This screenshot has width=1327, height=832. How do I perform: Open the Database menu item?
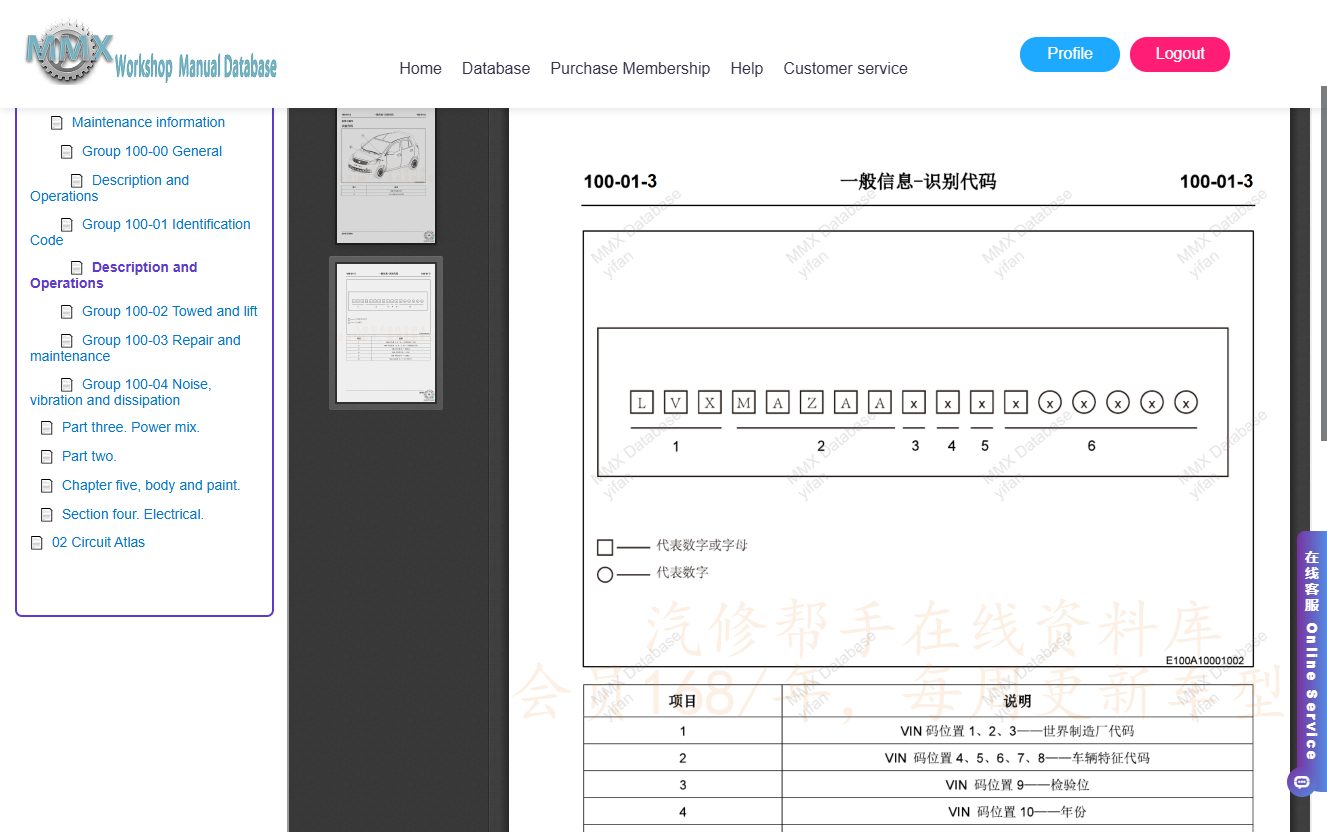coord(496,68)
